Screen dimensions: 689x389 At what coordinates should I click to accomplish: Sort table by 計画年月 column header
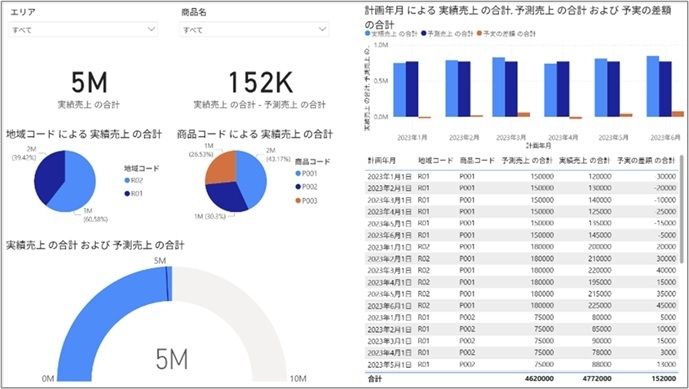(x=381, y=160)
